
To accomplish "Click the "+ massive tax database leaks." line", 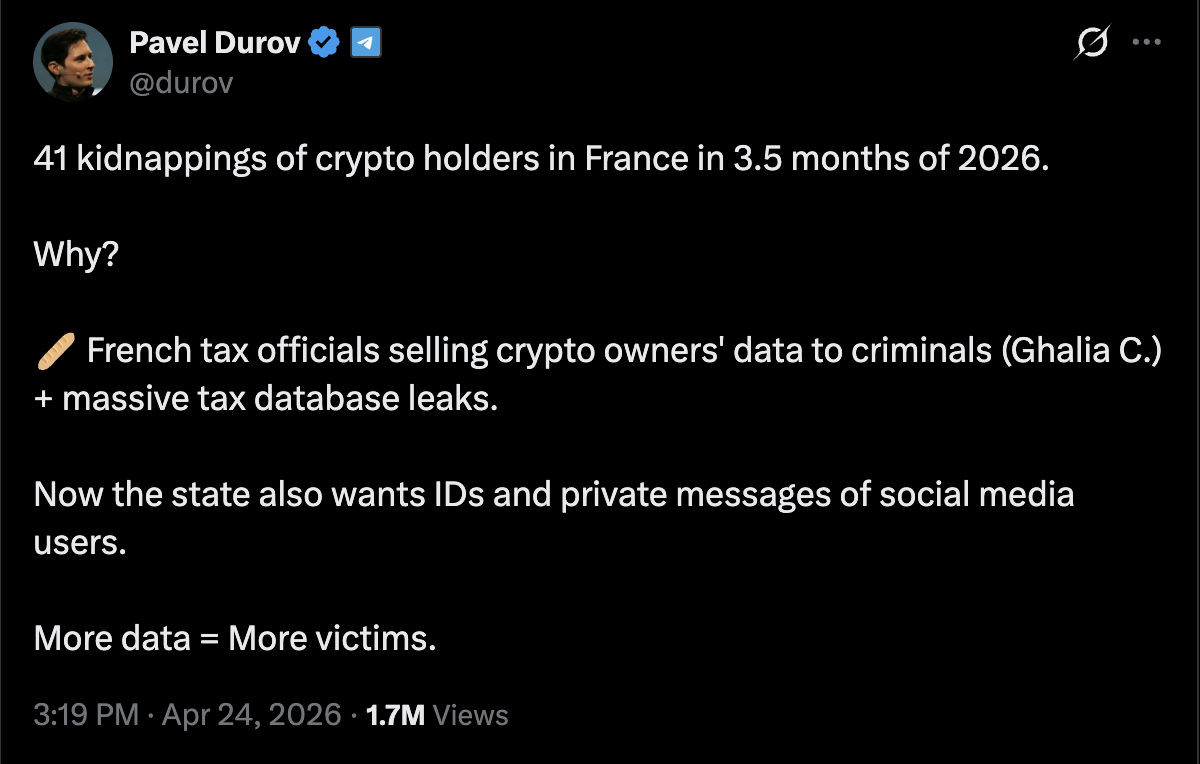I will (x=266, y=399).
